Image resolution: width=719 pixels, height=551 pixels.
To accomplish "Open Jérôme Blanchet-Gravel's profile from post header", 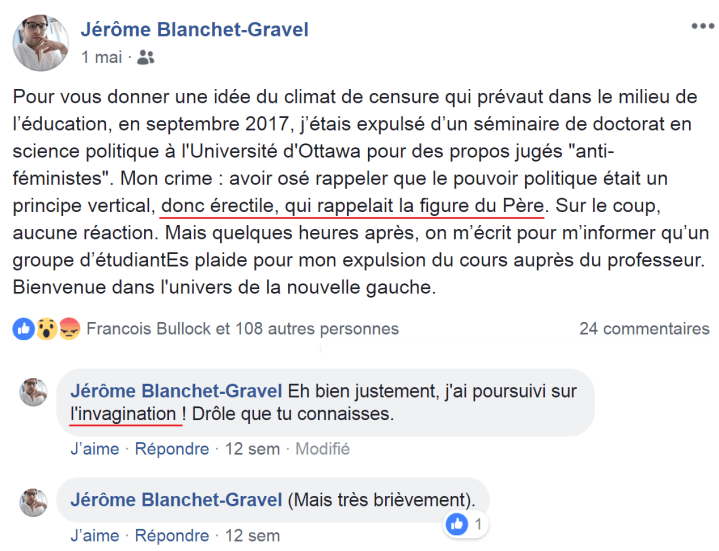I will point(194,29).
